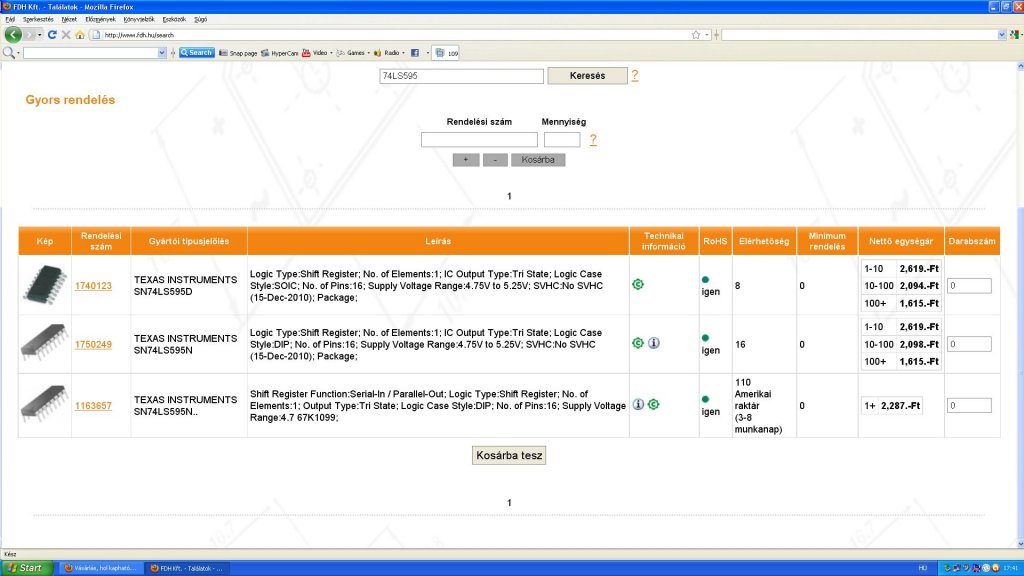Open order number link 1740123
The width and height of the screenshot is (1024, 576).
click(93, 286)
